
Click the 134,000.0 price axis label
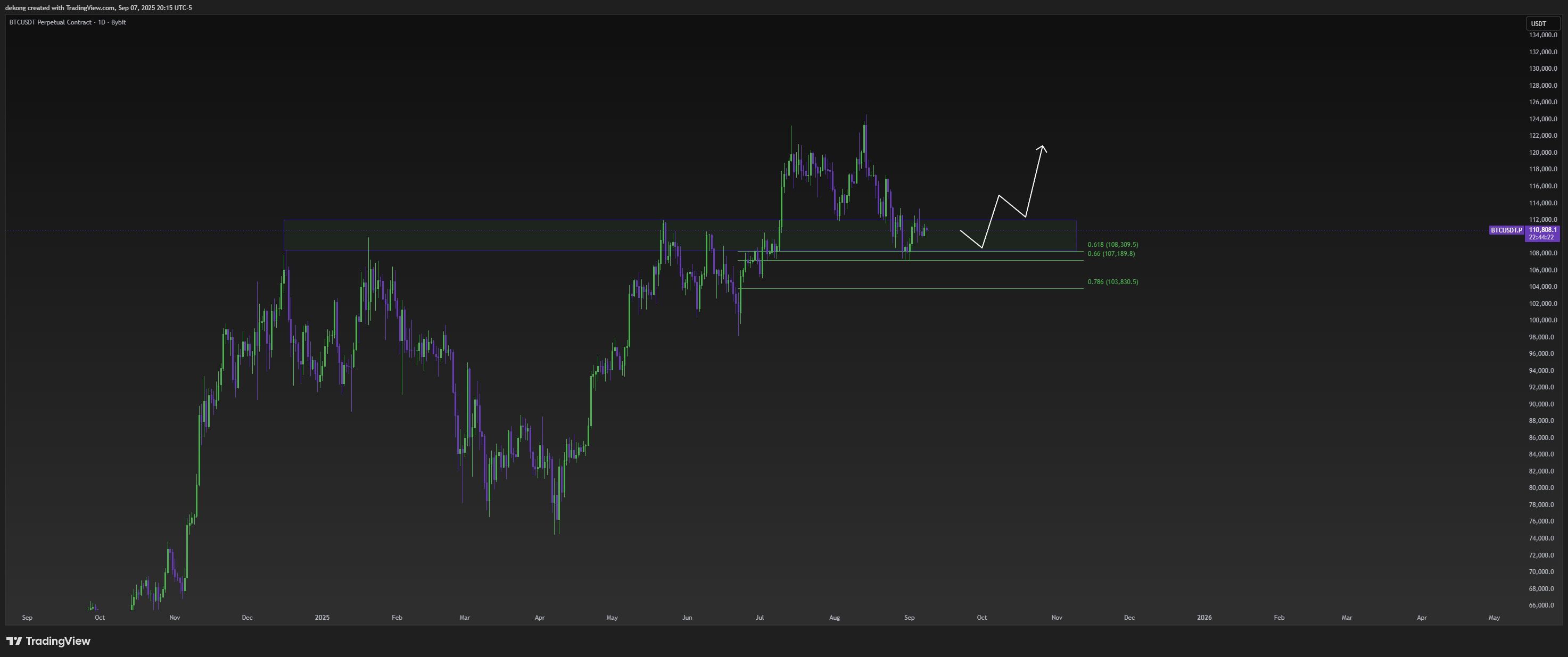(1543, 35)
